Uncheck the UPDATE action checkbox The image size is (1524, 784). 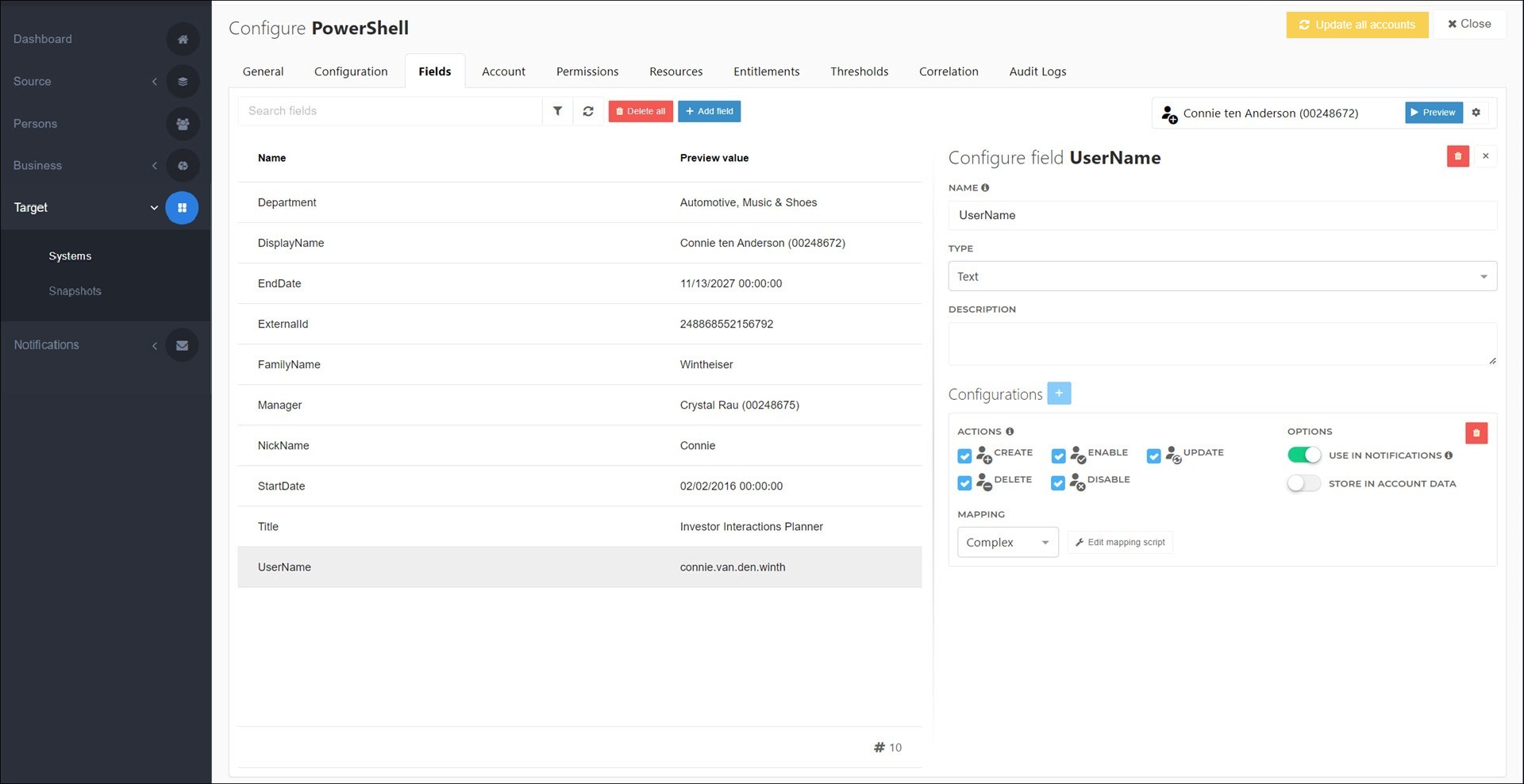pos(1154,456)
